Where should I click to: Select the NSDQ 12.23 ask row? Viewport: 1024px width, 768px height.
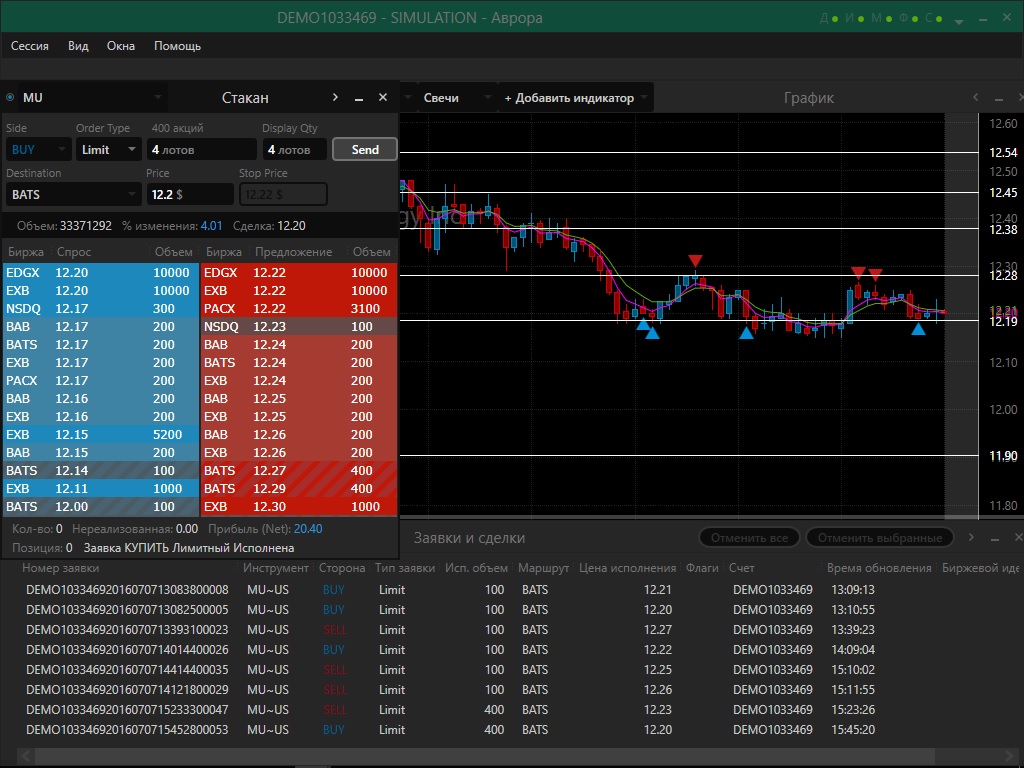coord(299,327)
